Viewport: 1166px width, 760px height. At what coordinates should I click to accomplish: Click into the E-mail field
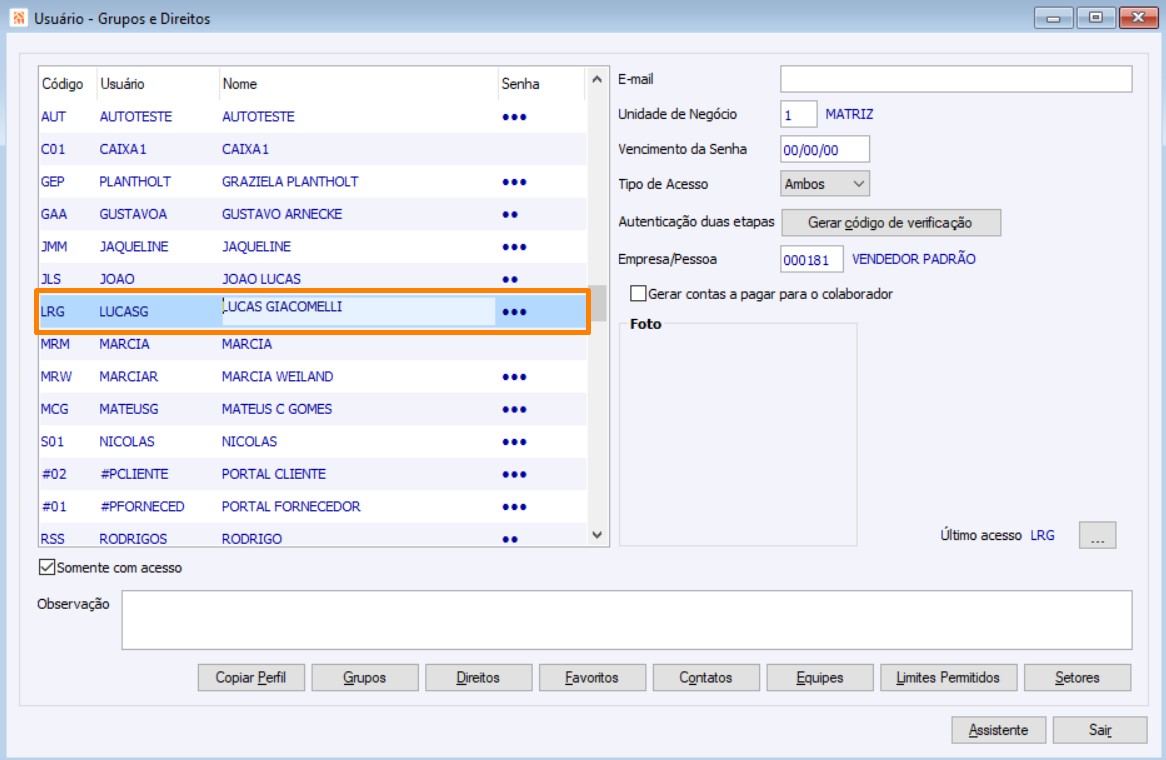click(x=956, y=79)
